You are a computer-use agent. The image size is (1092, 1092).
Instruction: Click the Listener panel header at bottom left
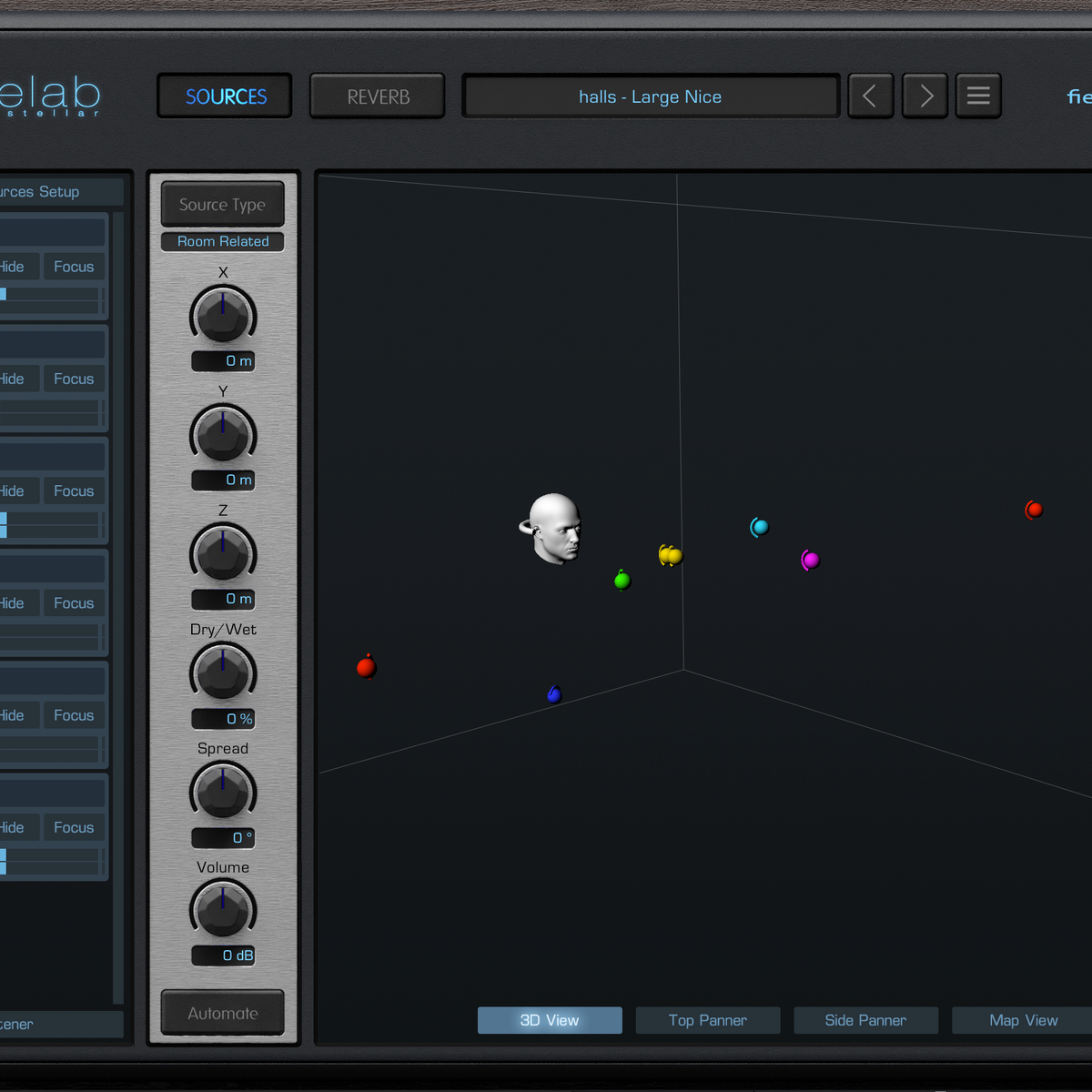point(60,1024)
